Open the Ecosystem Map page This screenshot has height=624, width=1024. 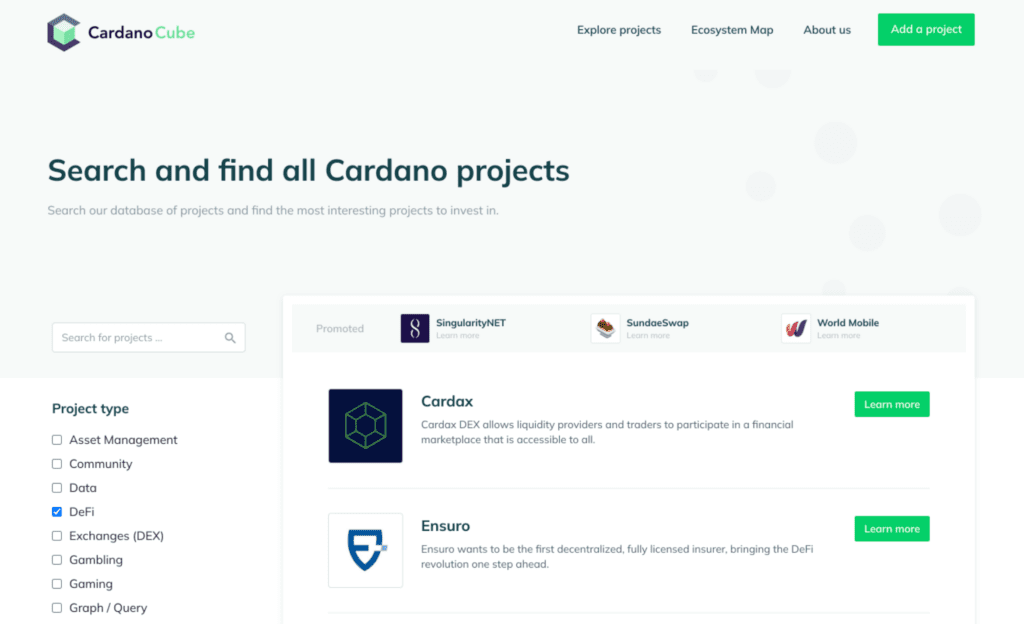[x=732, y=30]
